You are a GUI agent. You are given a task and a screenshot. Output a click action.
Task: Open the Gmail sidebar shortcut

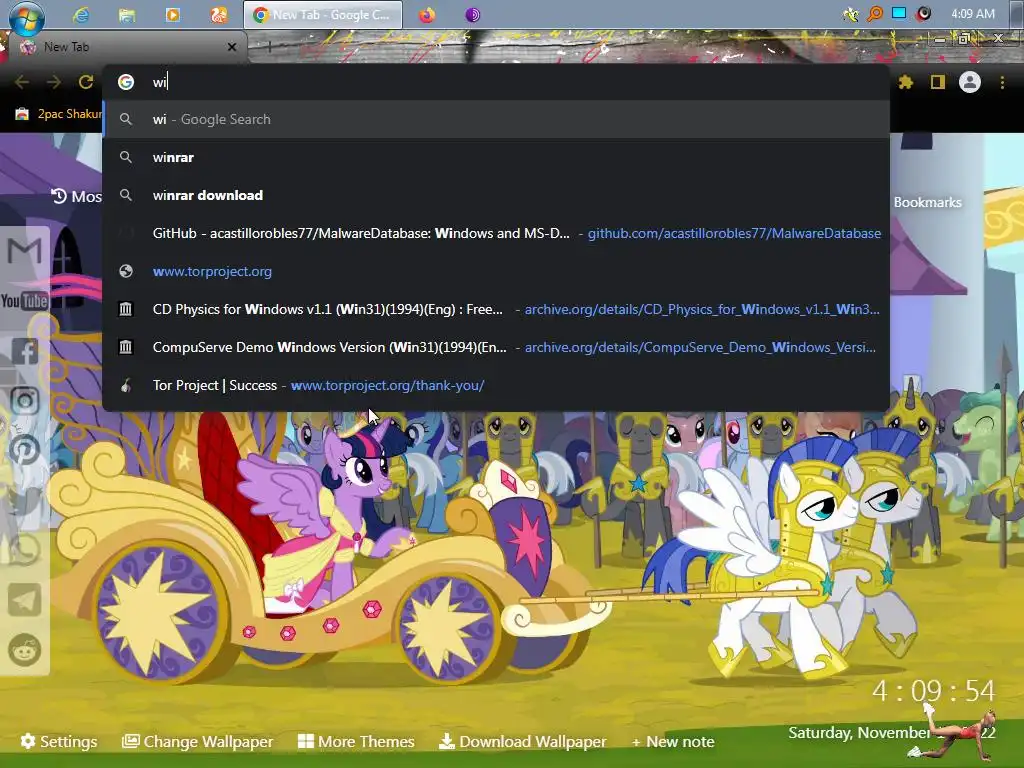click(25, 251)
